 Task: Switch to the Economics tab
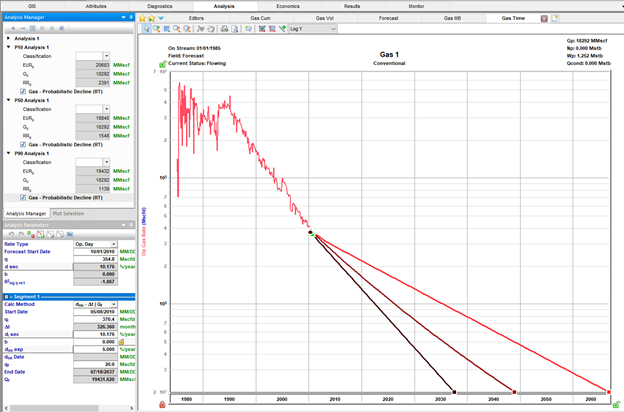[287, 6]
